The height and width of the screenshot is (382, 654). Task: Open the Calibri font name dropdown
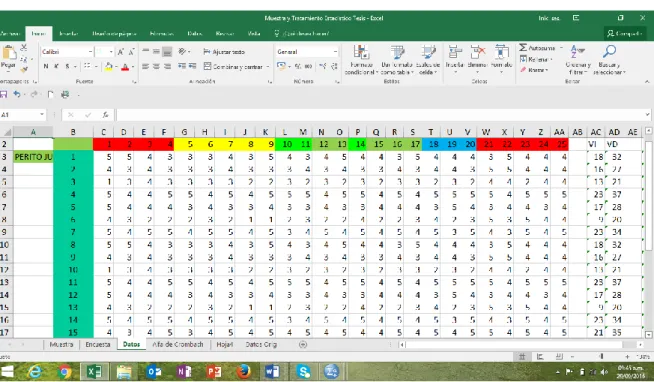pyautogui.click(x=90, y=52)
